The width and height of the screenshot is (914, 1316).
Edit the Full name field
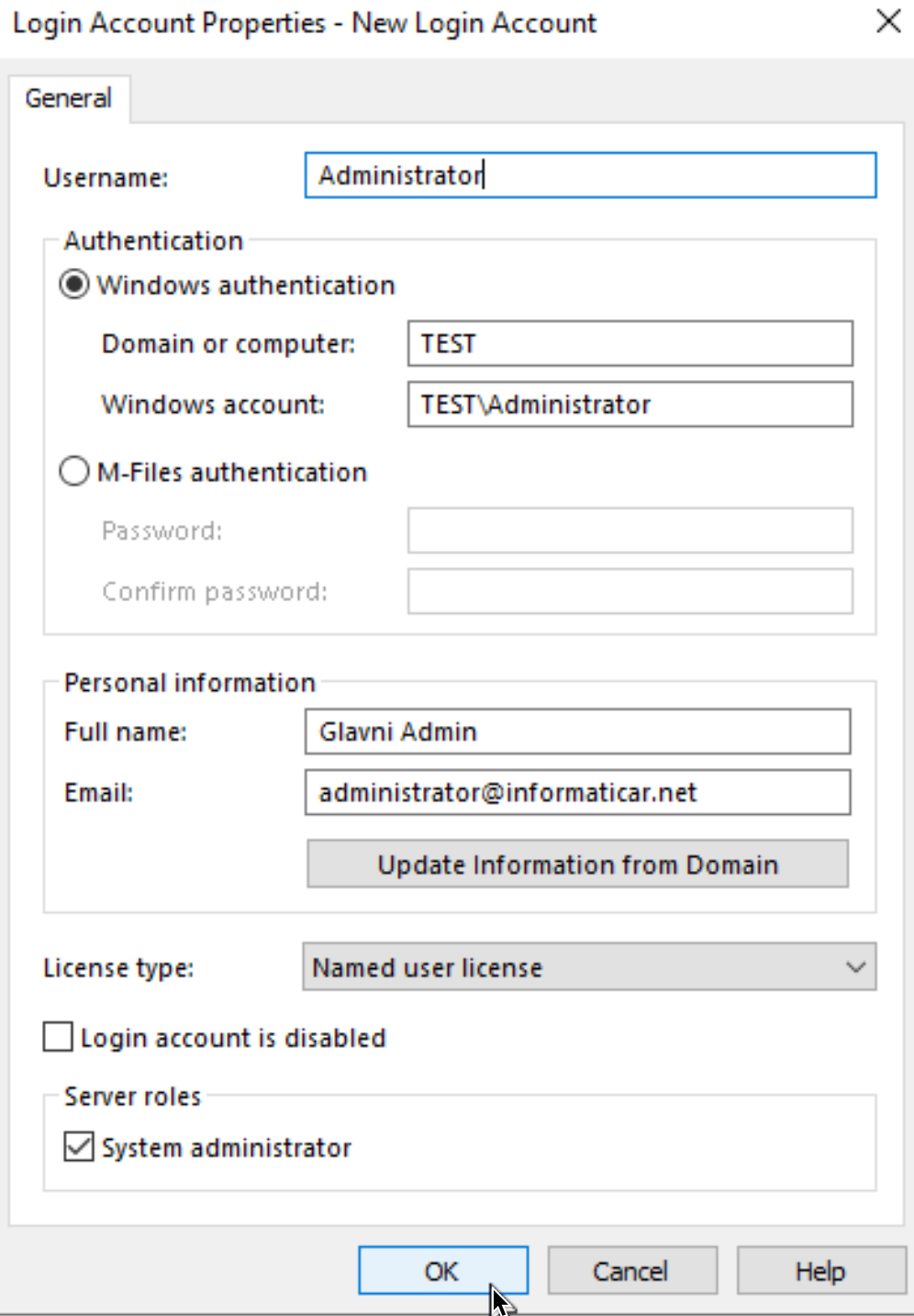(577, 731)
